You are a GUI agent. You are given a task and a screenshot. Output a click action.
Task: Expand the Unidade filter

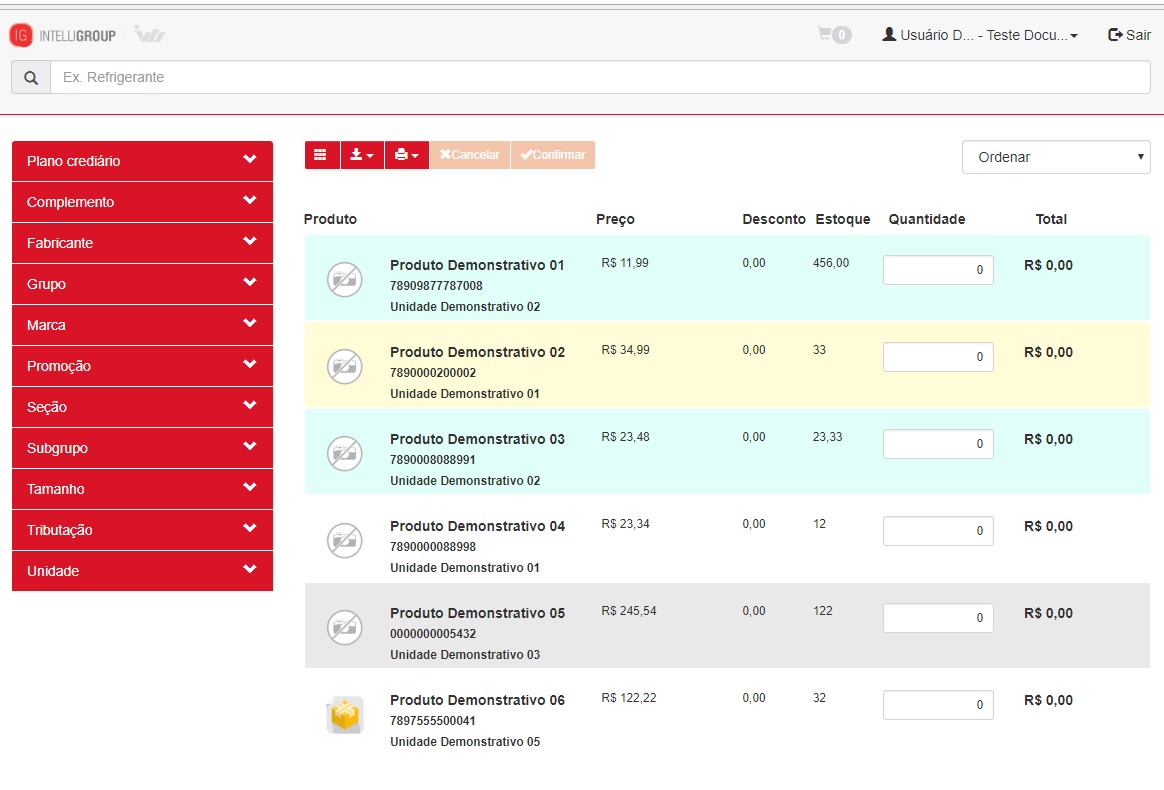(143, 571)
